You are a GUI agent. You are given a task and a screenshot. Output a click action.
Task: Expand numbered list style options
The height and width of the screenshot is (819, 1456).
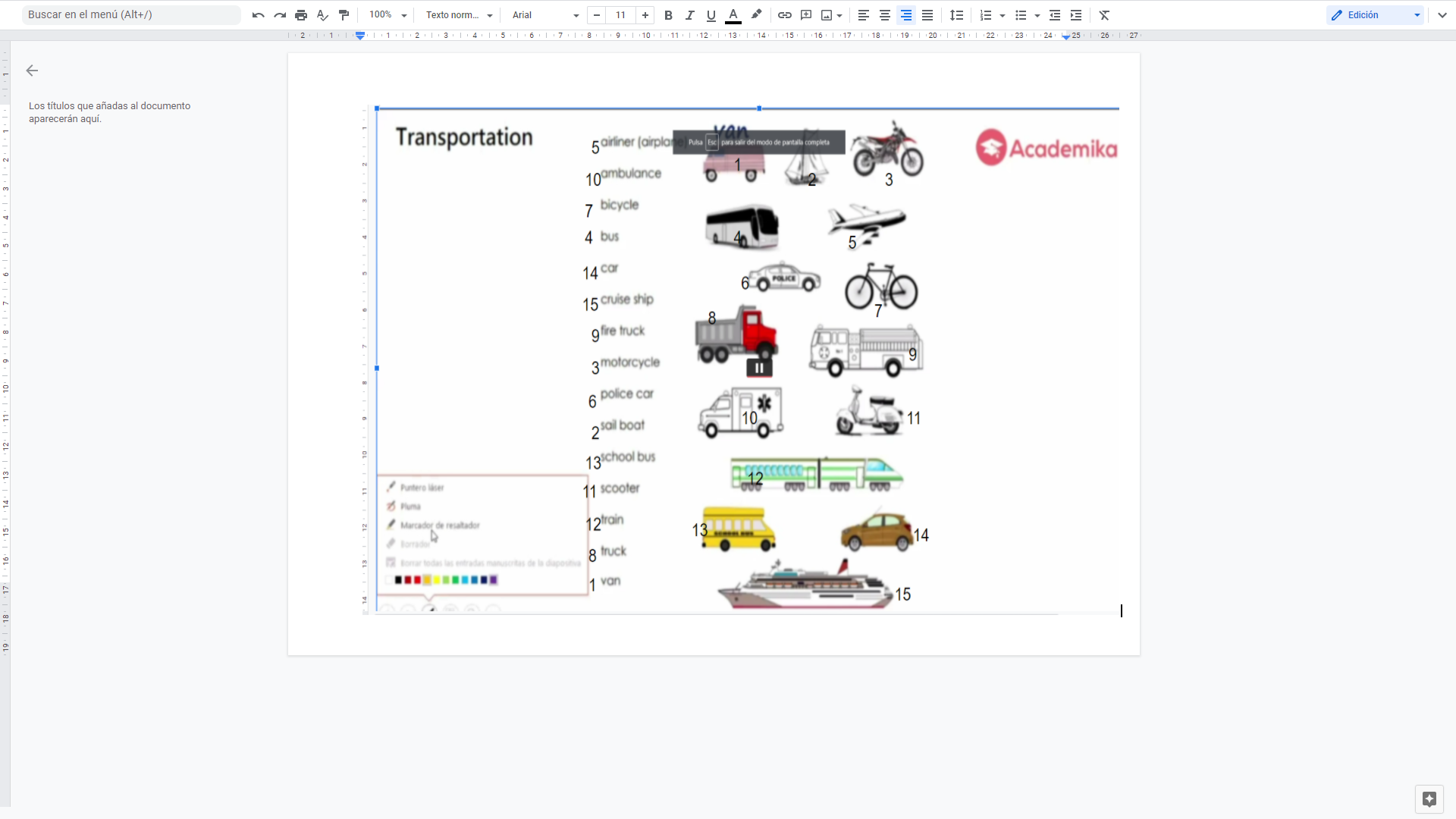coord(1003,15)
